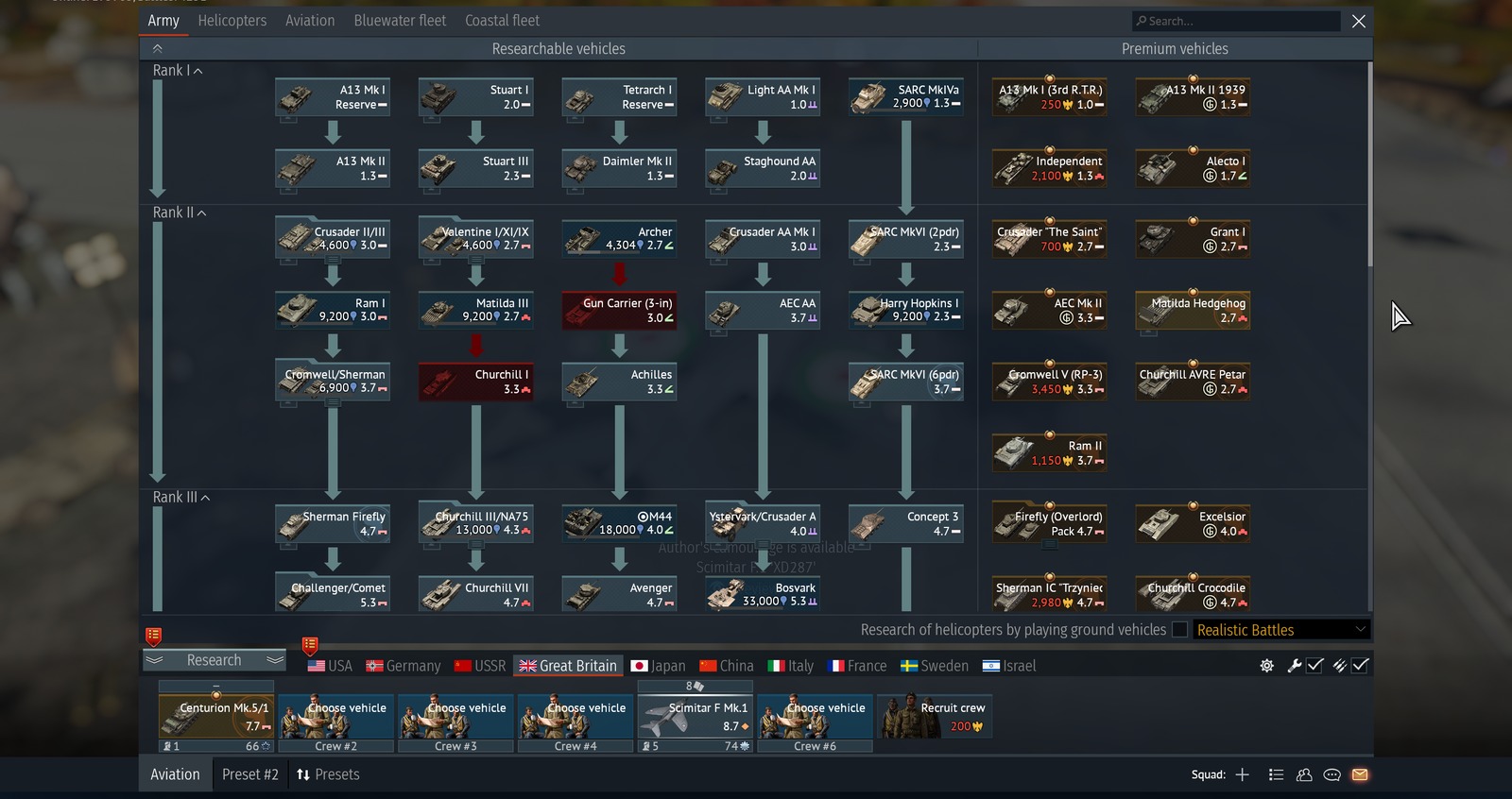Open red task badge beside USA flag
This screenshot has width=1512, height=799.
310,645
